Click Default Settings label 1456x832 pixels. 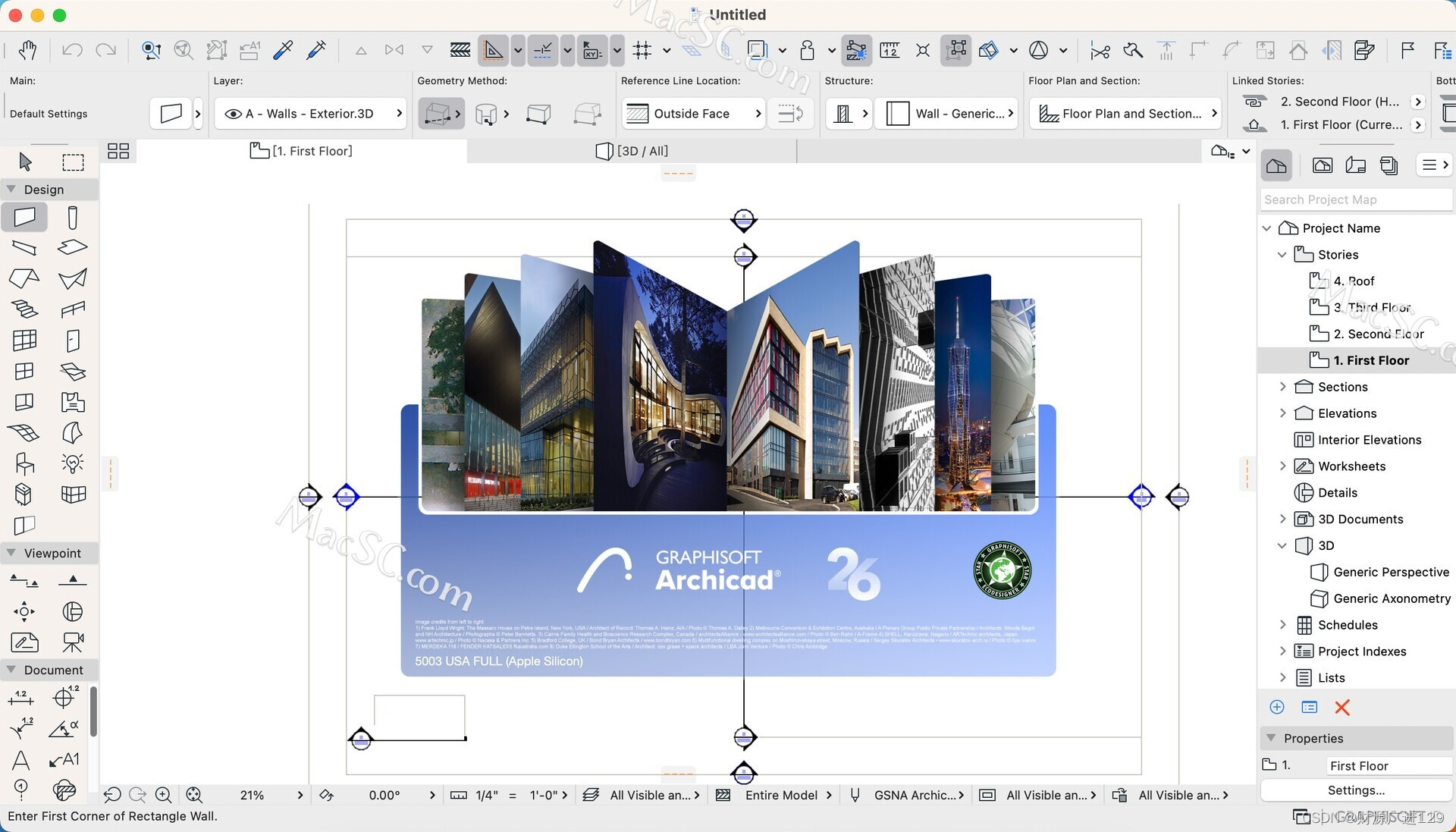[49, 114]
